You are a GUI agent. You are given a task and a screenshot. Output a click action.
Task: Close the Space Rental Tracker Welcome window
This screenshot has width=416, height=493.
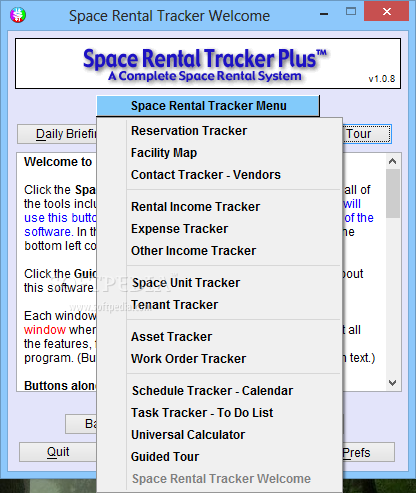387,12
